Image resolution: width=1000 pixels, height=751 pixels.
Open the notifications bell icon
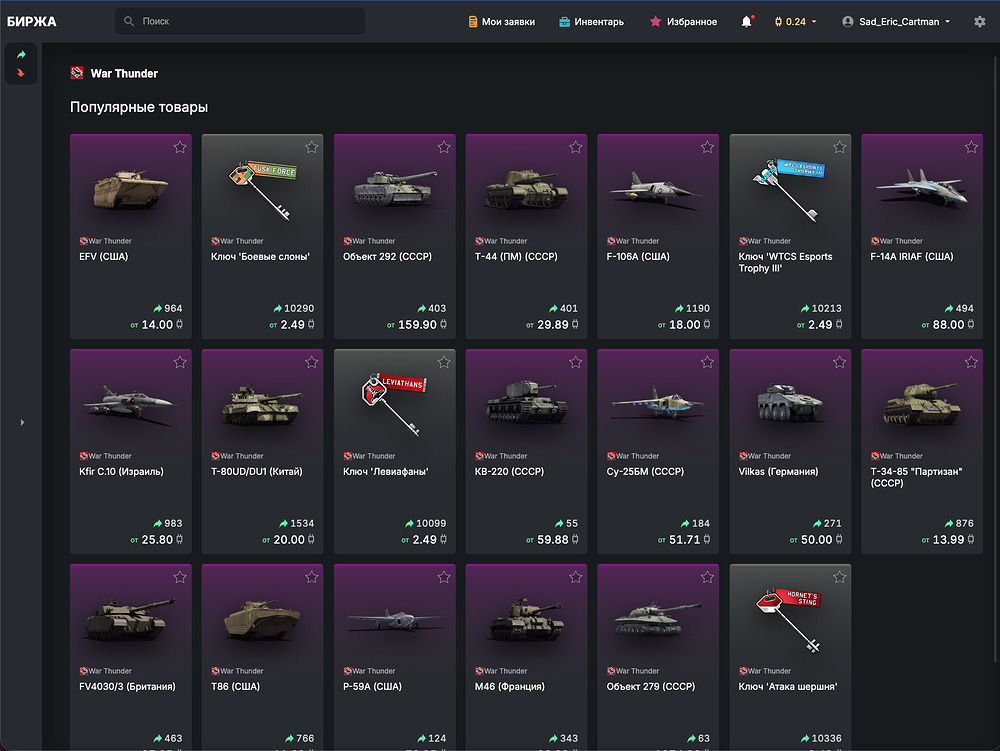[x=746, y=22]
